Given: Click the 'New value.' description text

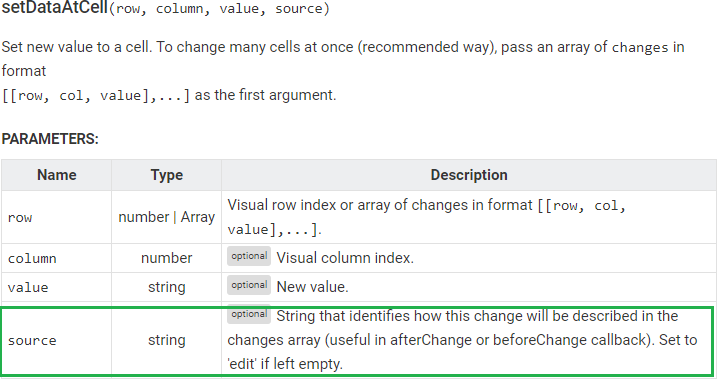Looking at the screenshot, I should (312, 287).
